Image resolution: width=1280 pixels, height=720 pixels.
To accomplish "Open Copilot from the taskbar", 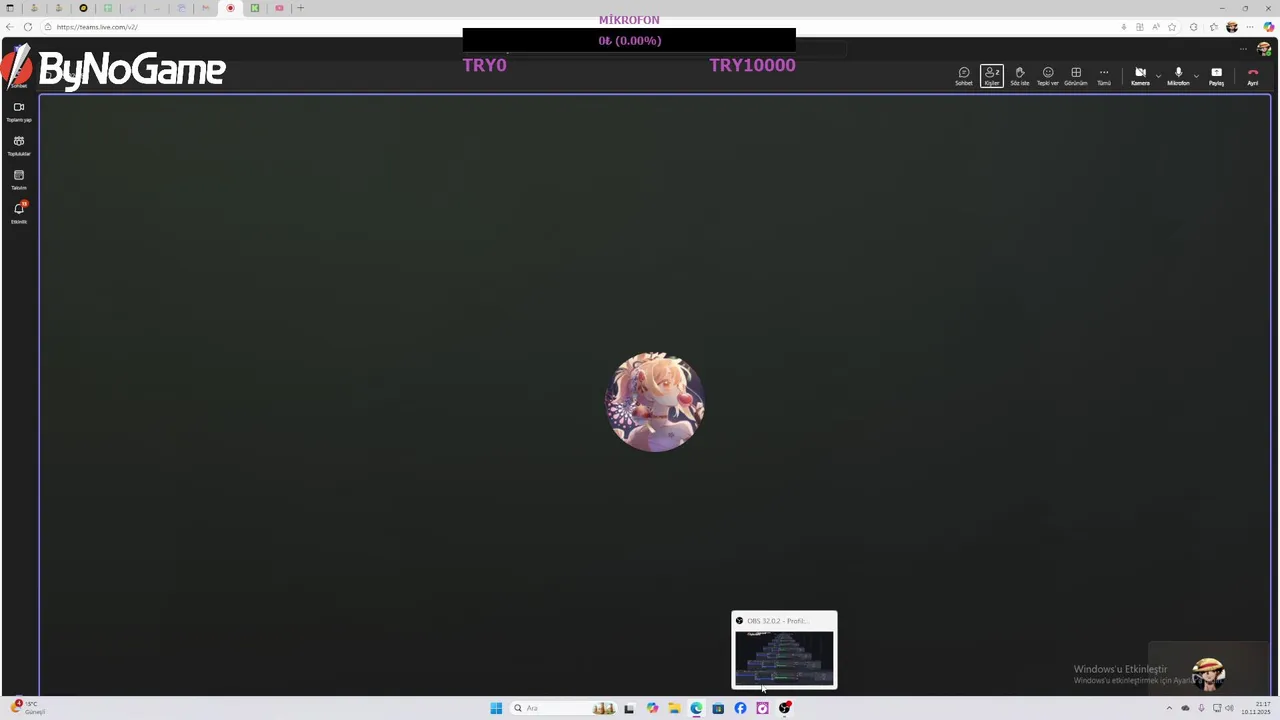I will (x=652, y=708).
